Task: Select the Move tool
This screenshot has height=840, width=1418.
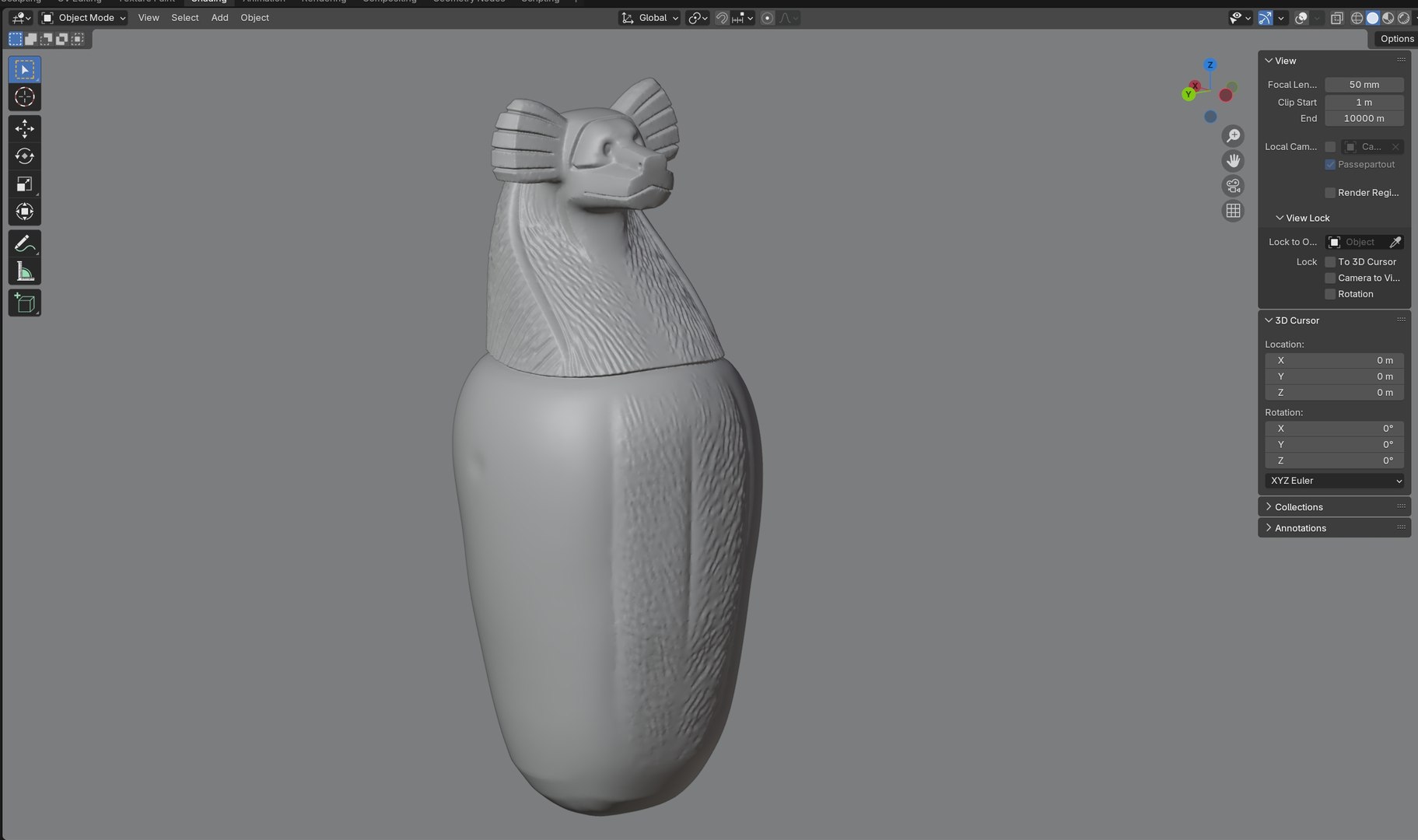Action: [x=25, y=128]
